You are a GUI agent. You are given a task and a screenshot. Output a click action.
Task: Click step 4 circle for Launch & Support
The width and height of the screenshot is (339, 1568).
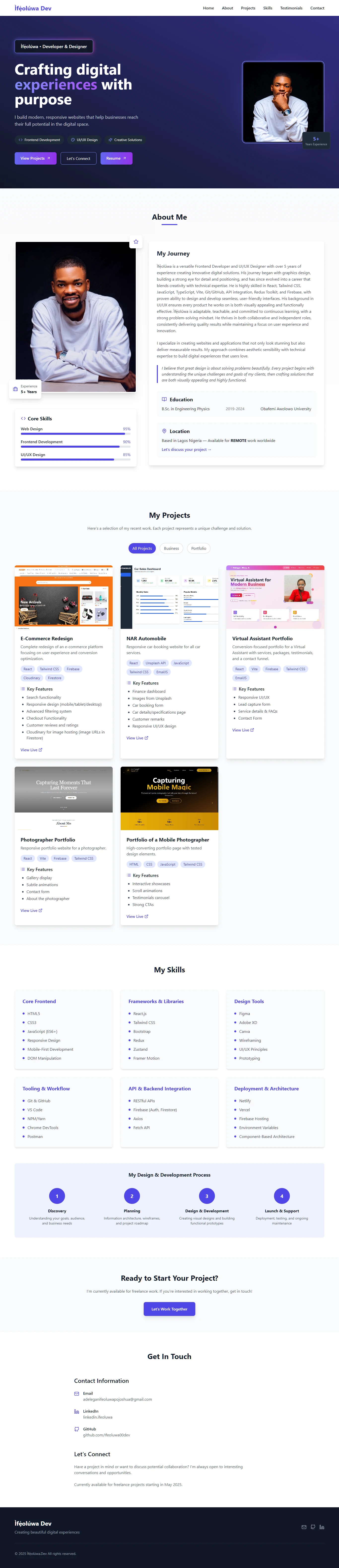click(x=282, y=1196)
